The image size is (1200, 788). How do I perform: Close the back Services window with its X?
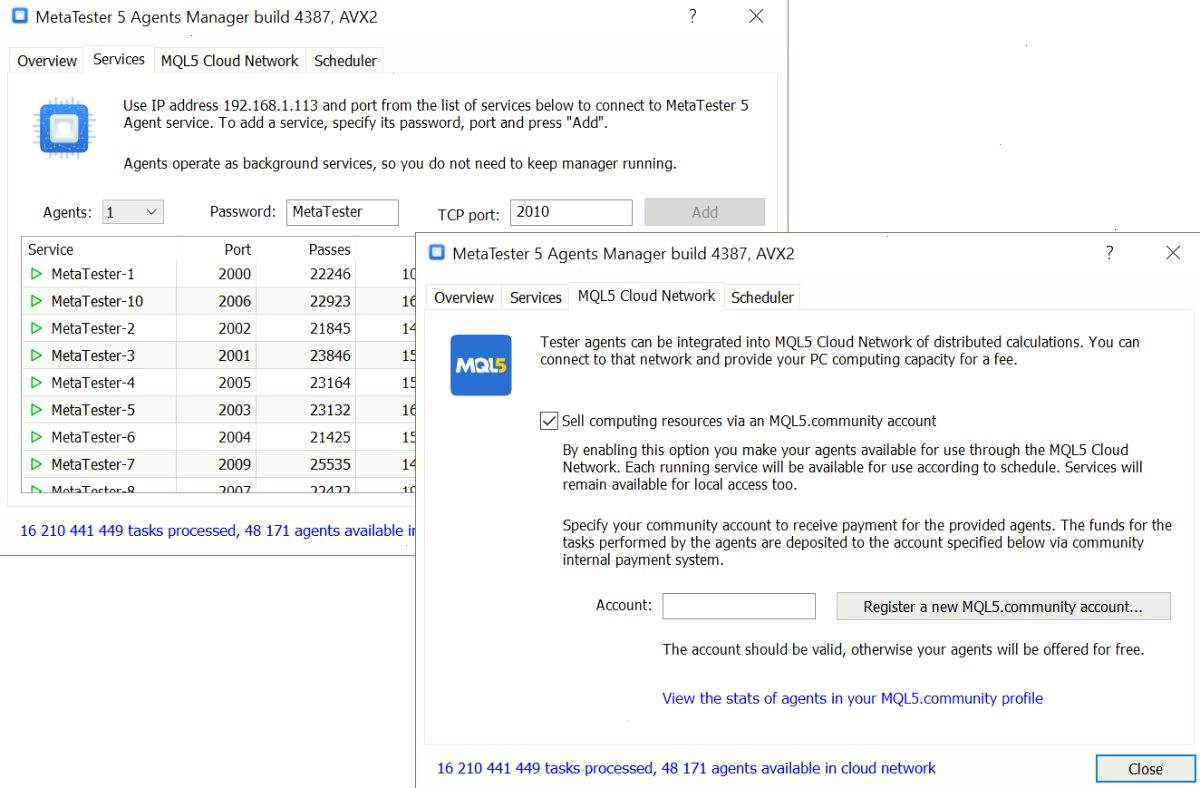(757, 16)
